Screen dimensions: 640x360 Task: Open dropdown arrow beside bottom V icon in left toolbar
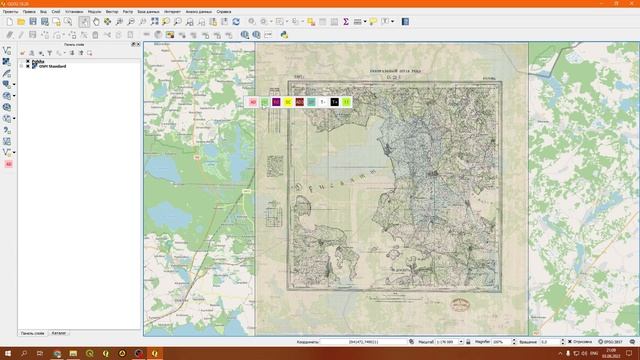pyautogui.click(x=14, y=153)
